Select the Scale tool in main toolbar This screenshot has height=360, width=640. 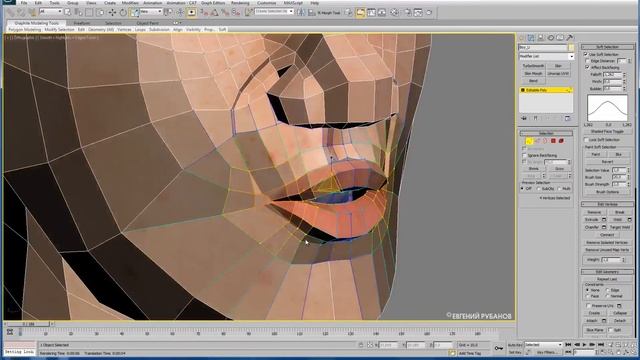click(134, 12)
